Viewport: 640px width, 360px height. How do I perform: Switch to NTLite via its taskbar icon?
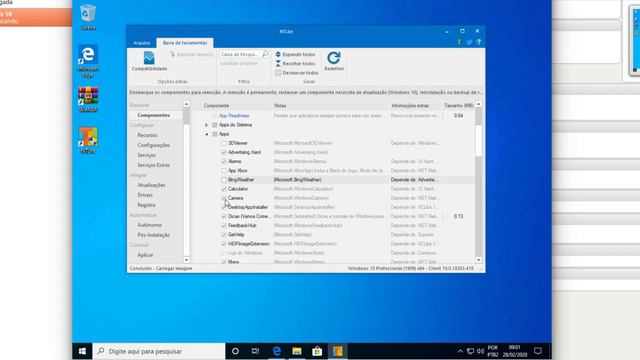coord(338,351)
